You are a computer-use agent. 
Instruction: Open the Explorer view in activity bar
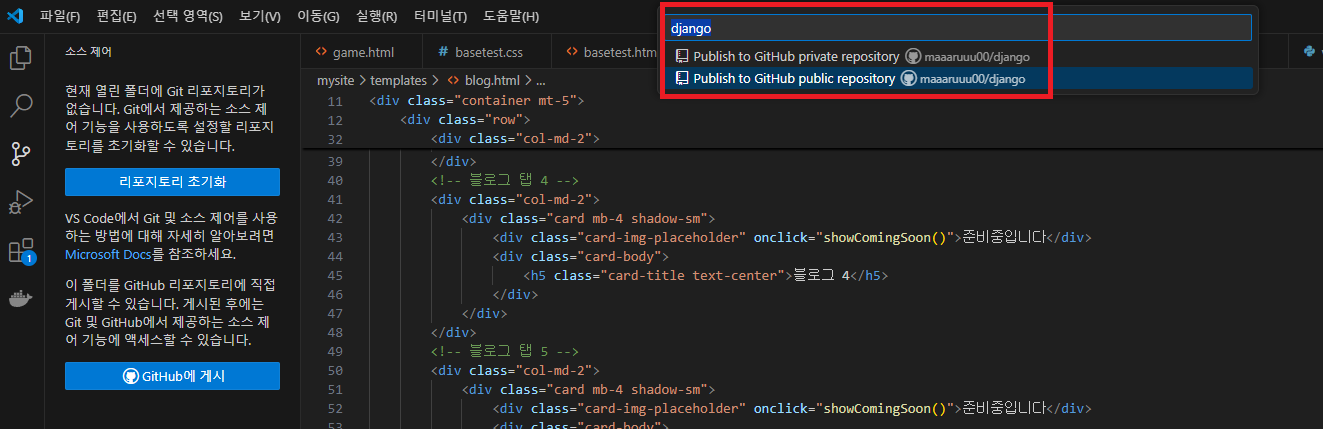pyautogui.click(x=21, y=57)
